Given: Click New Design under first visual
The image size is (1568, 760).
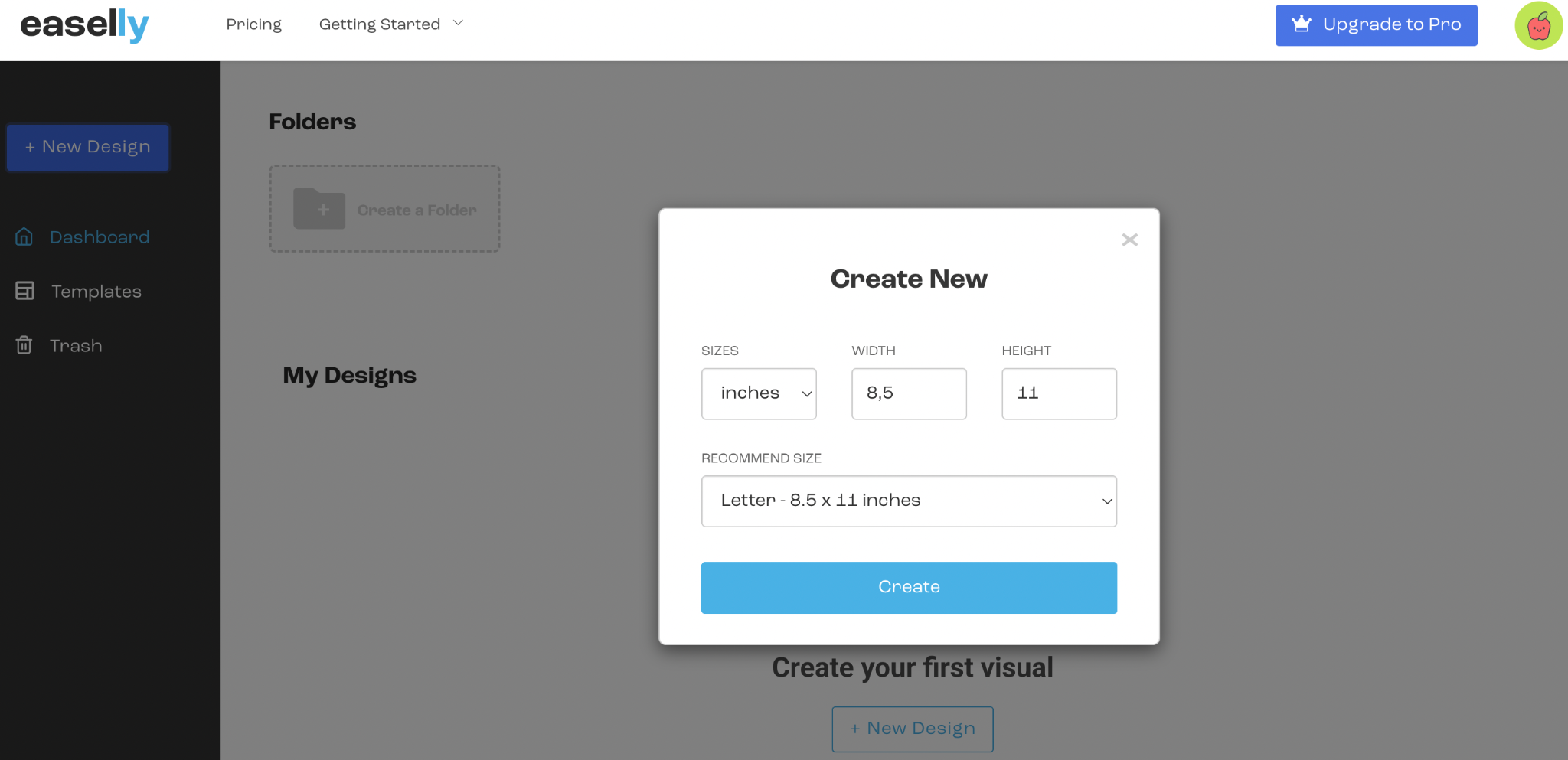Looking at the screenshot, I should [912, 729].
